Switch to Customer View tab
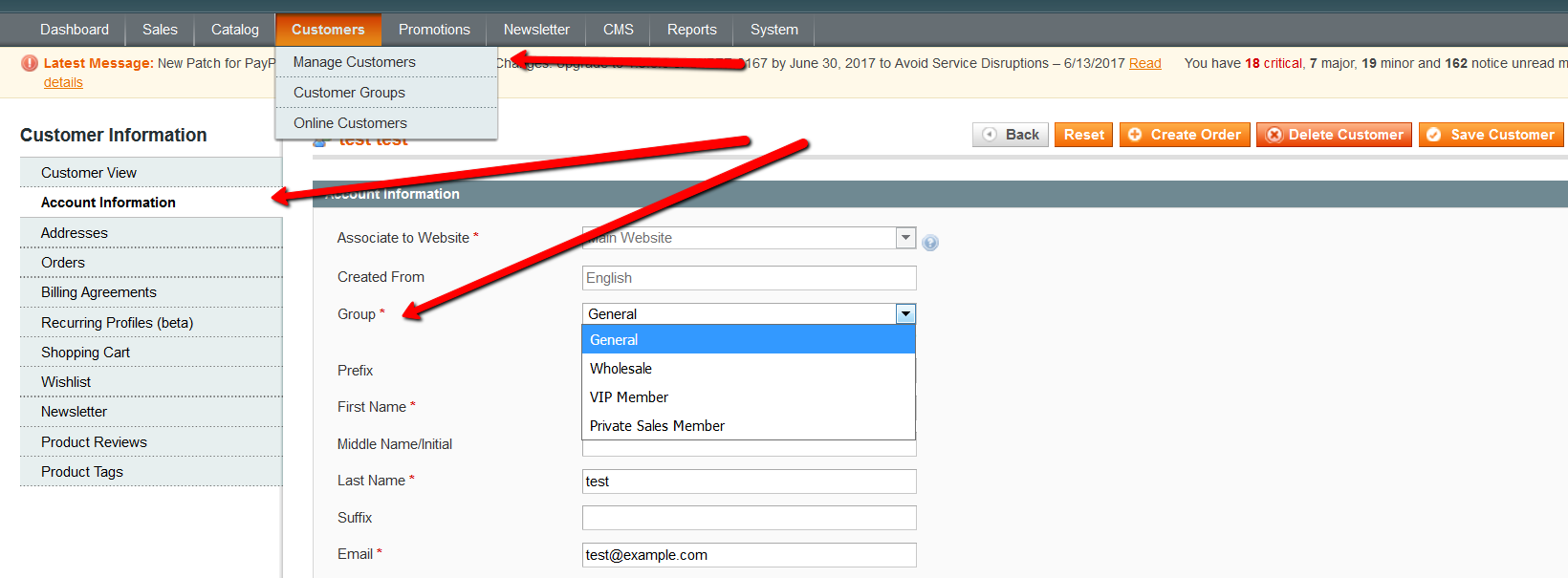The width and height of the screenshot is (1568, 578). pos(151,173)
